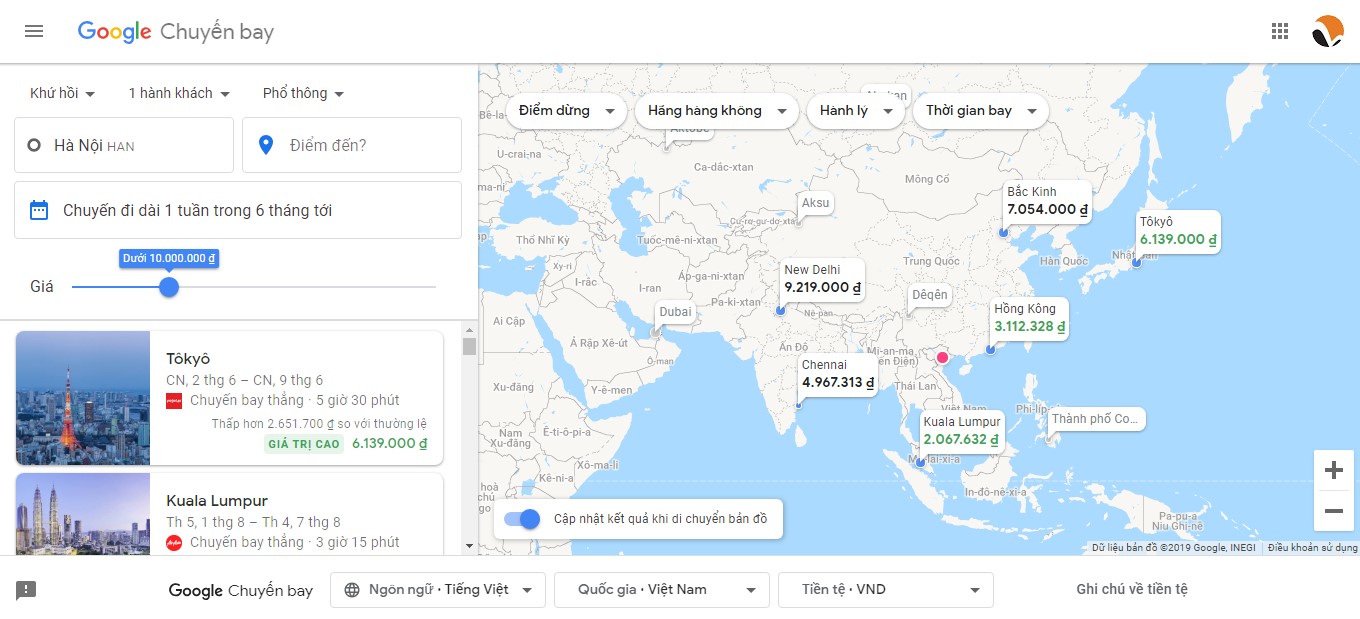The image size is (1360, 619).
Task: Click the Dưới 10.000.000 ₫ price tooltip
Action: [x=169, y=259]
